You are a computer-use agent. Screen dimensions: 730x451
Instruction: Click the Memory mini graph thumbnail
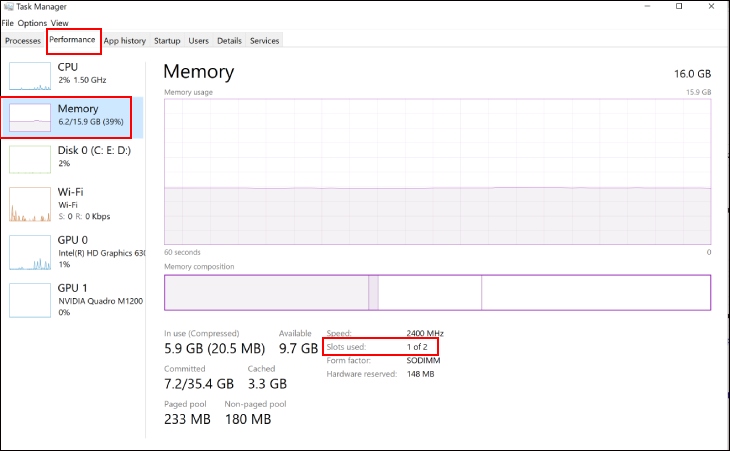(30, 117)
